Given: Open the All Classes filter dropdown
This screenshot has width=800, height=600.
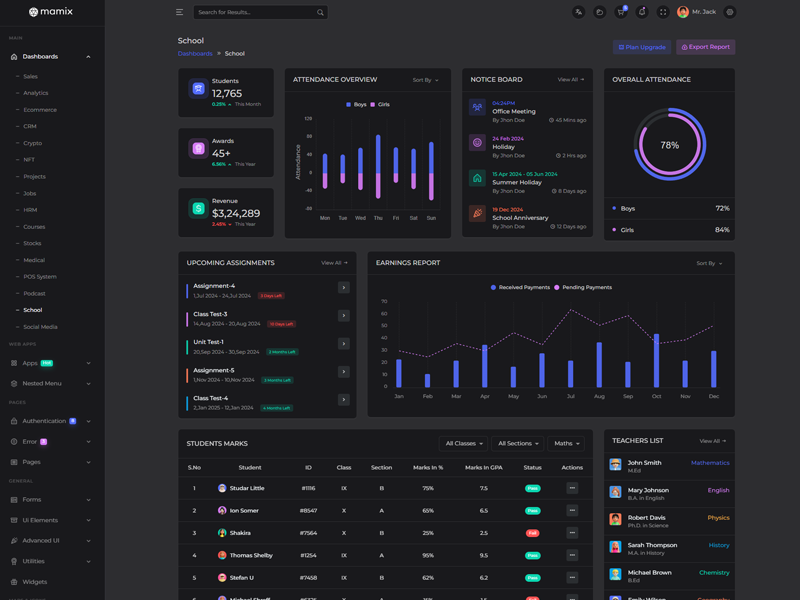Looking at the screenshot, I should 463,443.
